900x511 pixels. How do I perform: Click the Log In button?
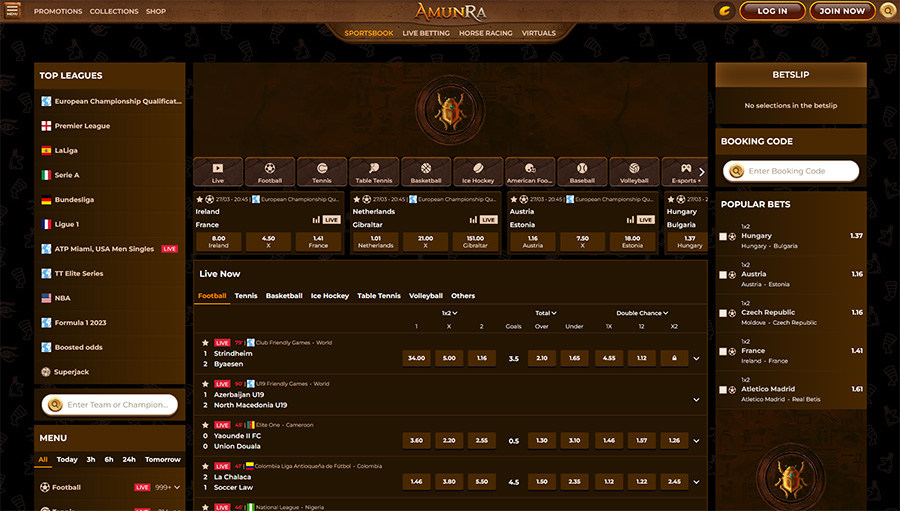coord(772,11)
